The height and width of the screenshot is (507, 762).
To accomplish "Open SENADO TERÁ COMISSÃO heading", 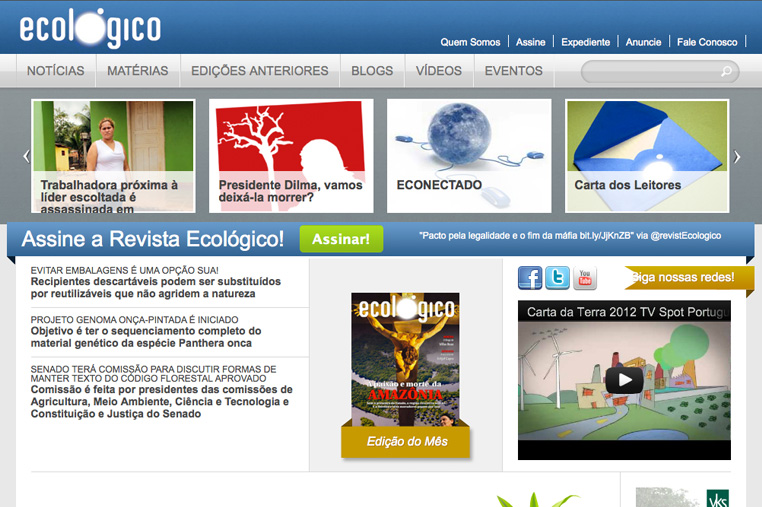I will (153, 374).
